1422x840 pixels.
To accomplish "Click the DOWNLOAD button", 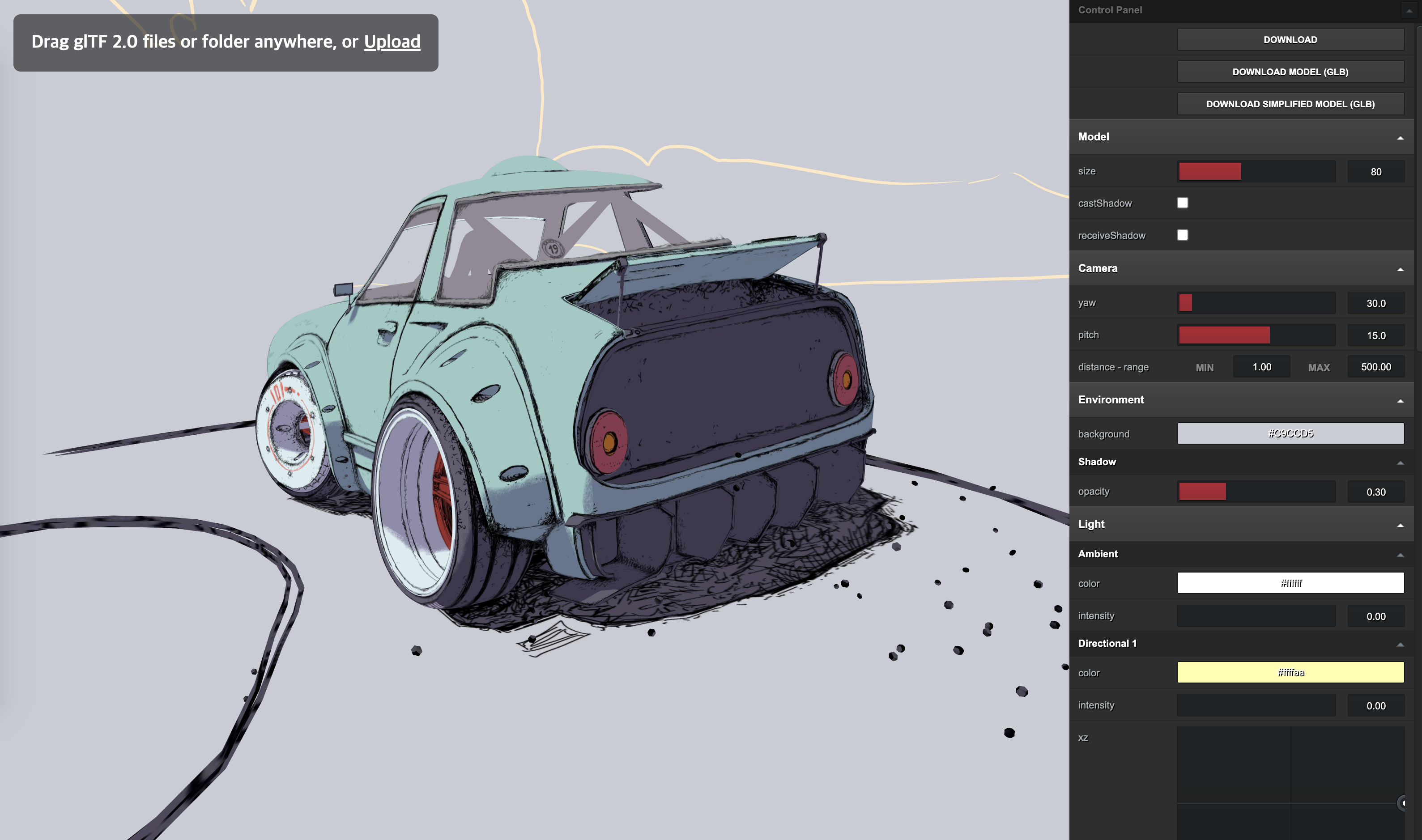I will [1290, 40].
